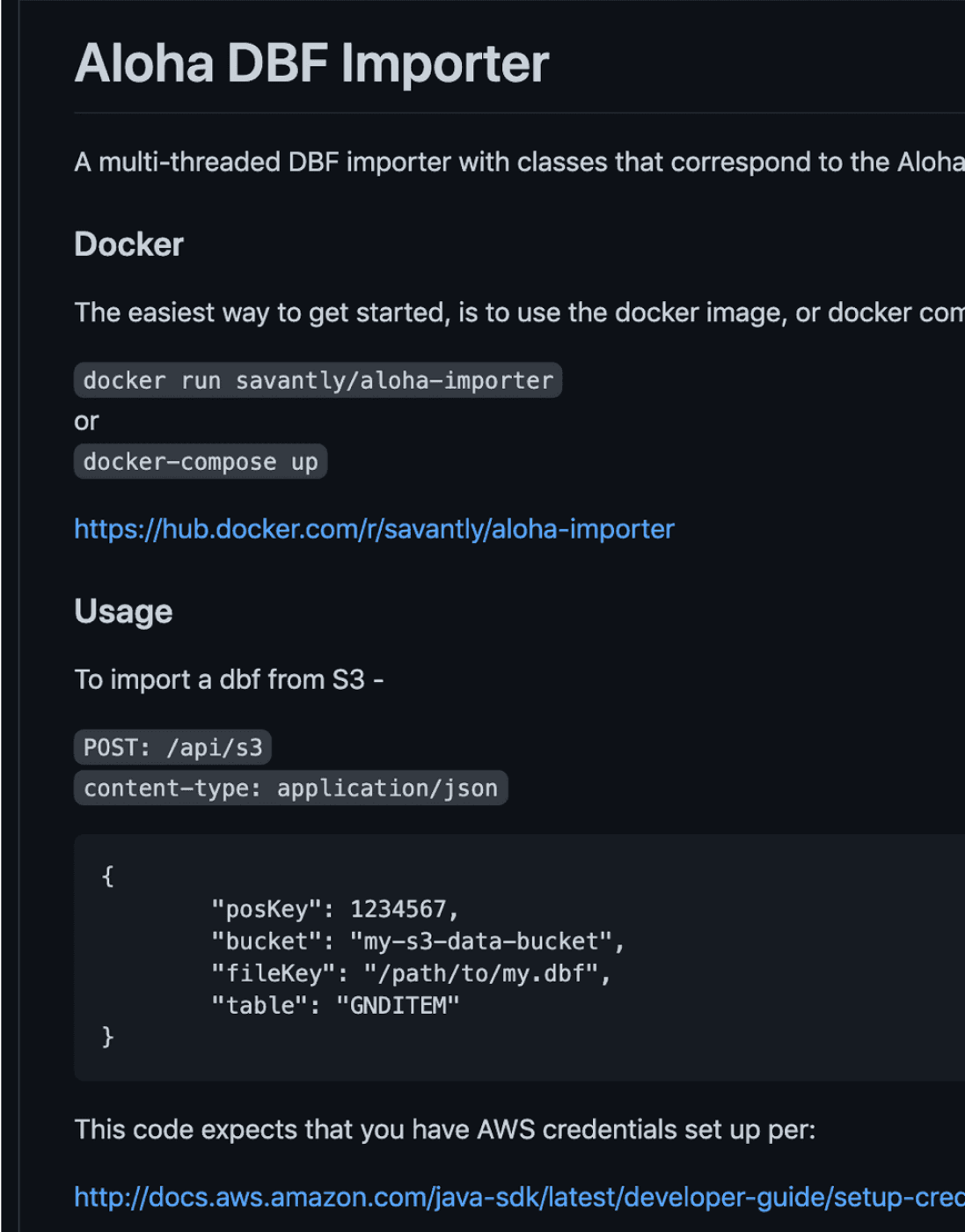Click the Docker section heading
The height and width of the screenshot is (1232, 965).
click(x=128, y=245)
